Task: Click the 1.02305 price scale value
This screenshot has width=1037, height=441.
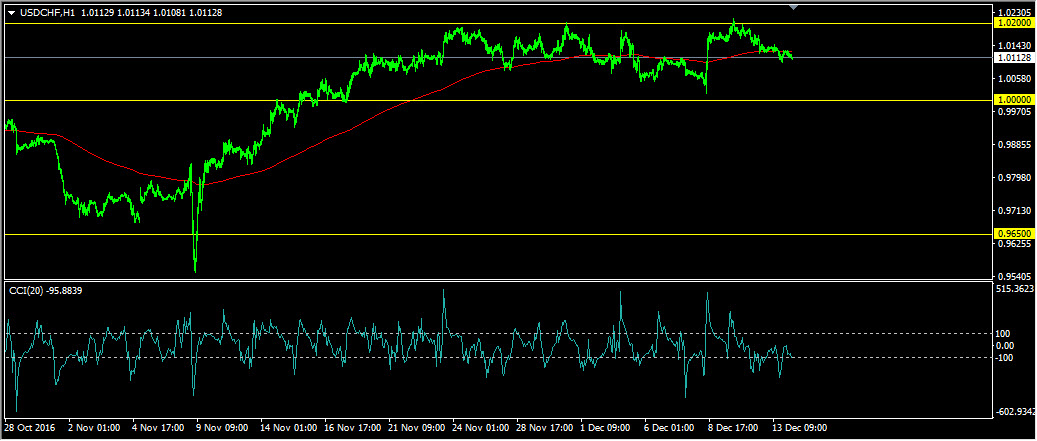Action: 1015,12
